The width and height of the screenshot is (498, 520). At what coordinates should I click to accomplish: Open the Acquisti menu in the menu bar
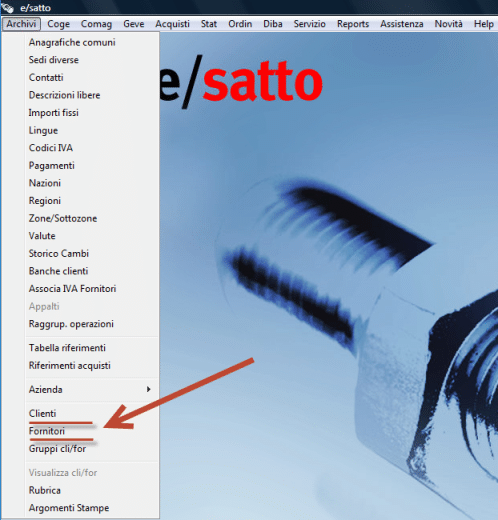(x=172, y=24)
